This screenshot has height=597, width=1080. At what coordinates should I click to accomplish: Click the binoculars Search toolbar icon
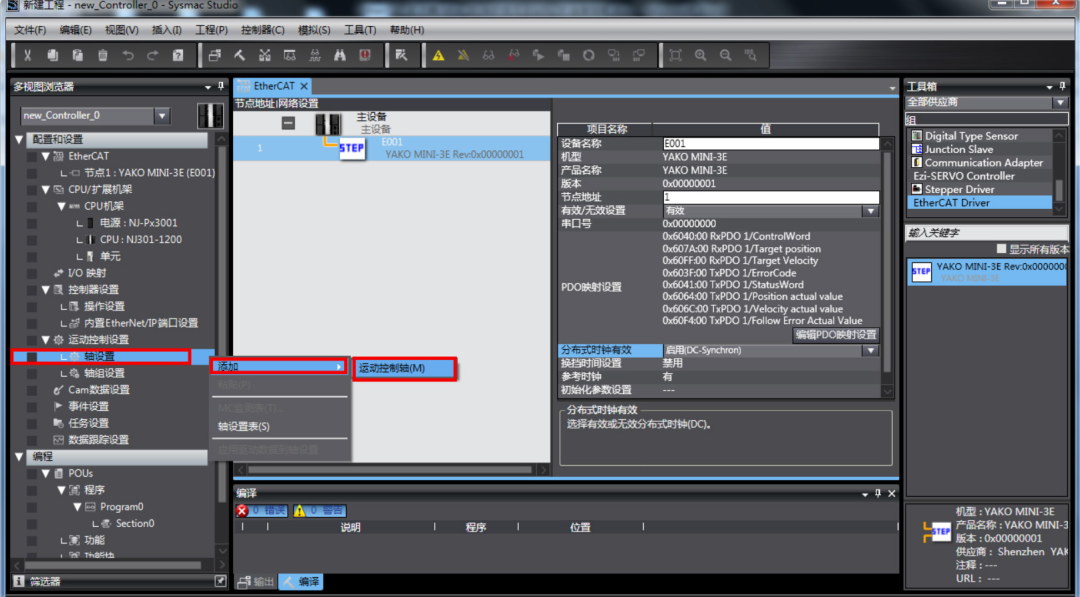pyautogui.click(x=340, y=55)
